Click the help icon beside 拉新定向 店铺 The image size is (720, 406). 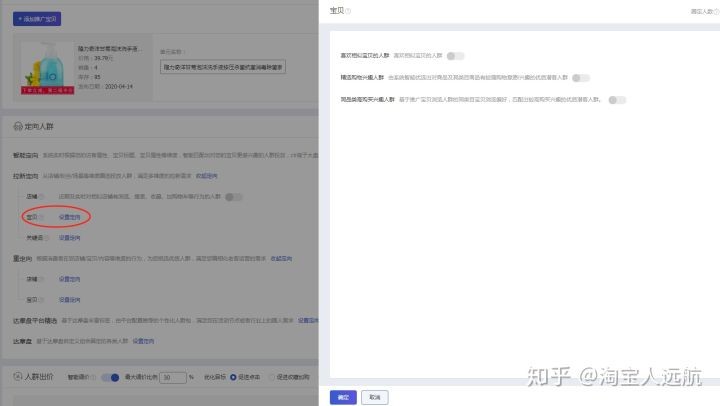41,197
